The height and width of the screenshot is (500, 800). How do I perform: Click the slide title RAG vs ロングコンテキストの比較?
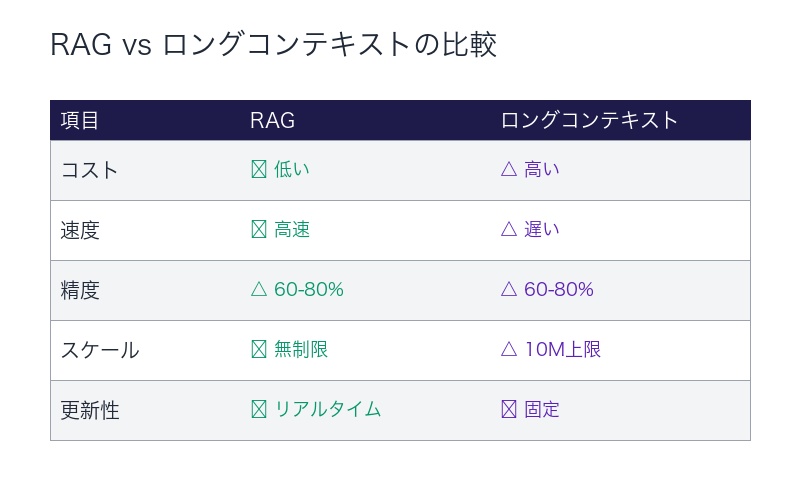point(273,46)
